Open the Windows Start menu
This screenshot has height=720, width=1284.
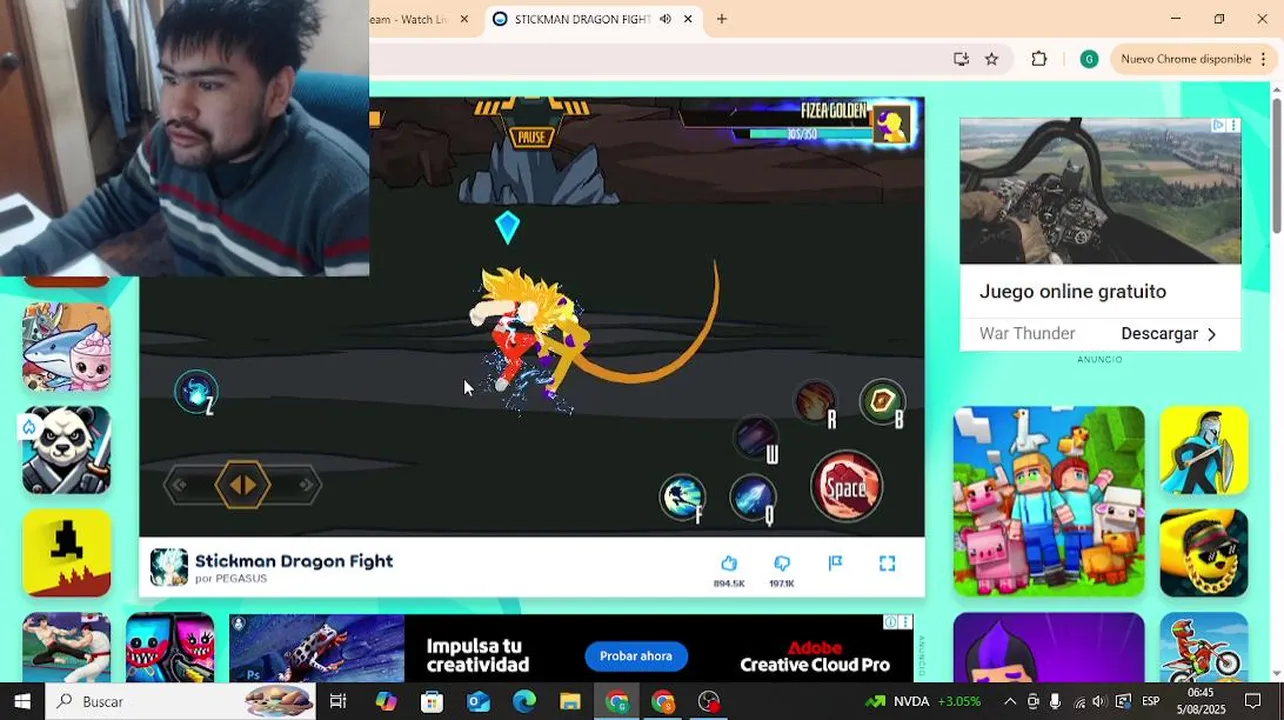pos(22,701)
